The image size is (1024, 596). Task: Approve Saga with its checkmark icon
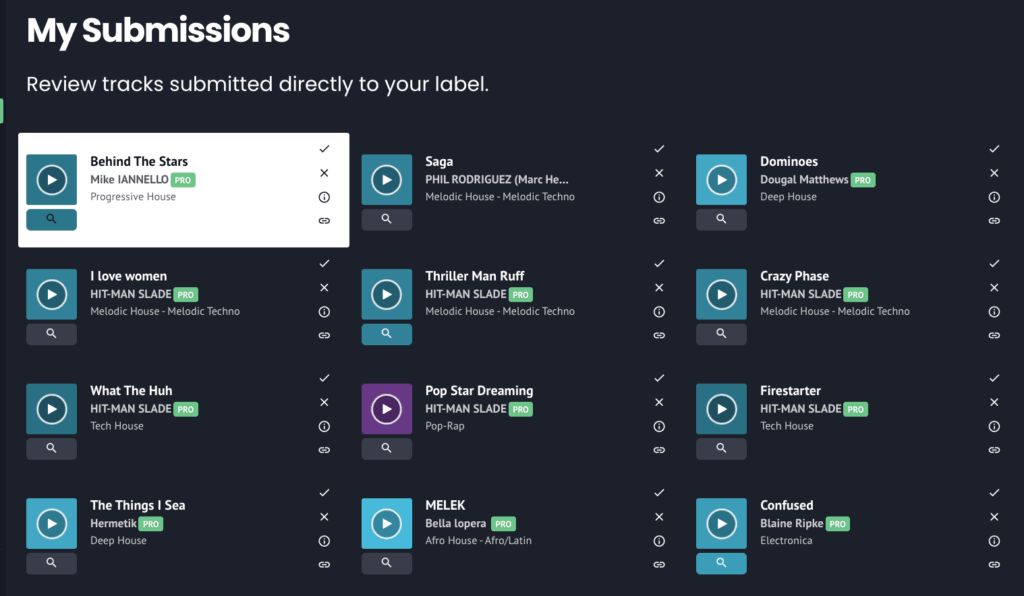coord(659,149)
